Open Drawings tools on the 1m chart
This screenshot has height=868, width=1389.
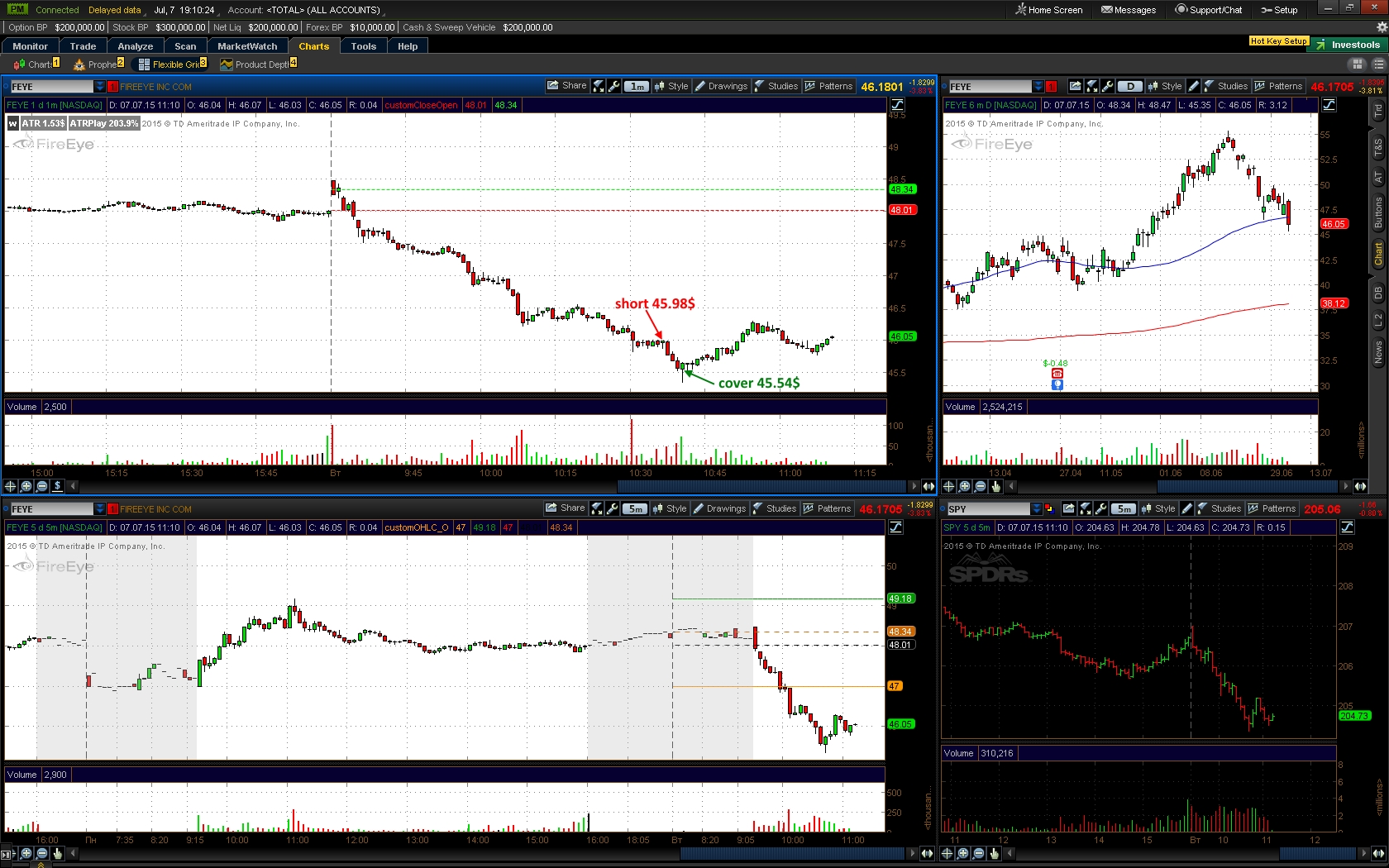point(721,86)
